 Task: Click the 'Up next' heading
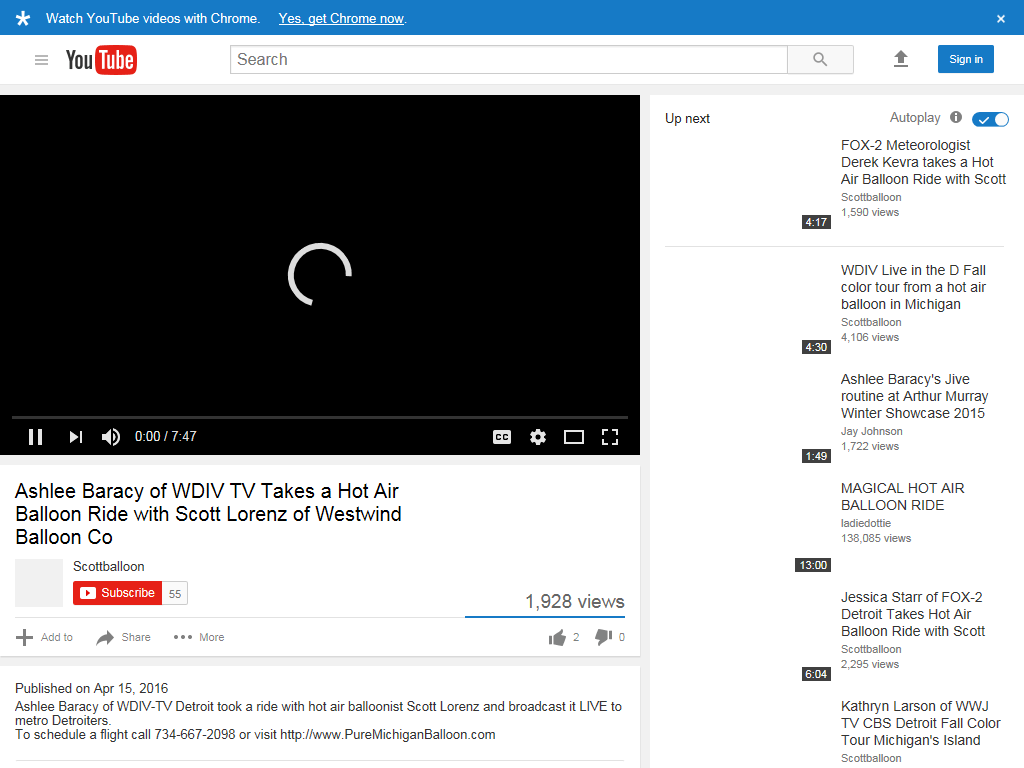(x=687, y=119)
